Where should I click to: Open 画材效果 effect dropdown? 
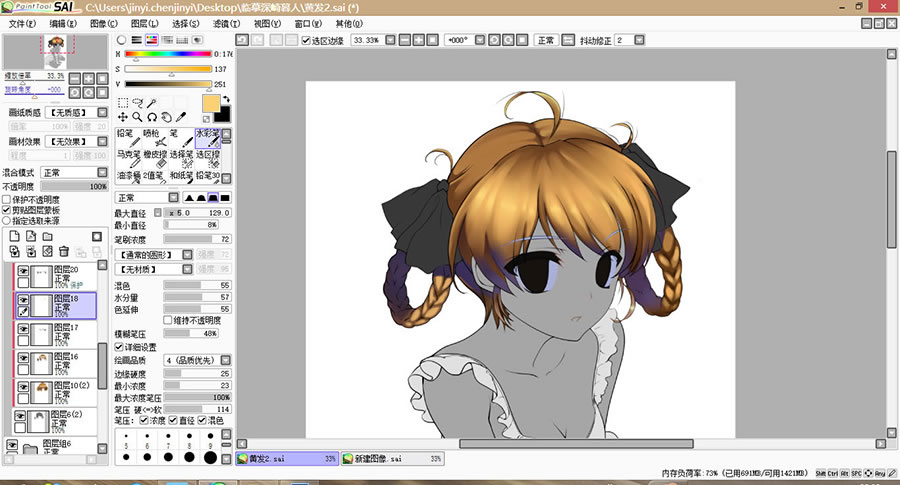click(x=102, y=141)
